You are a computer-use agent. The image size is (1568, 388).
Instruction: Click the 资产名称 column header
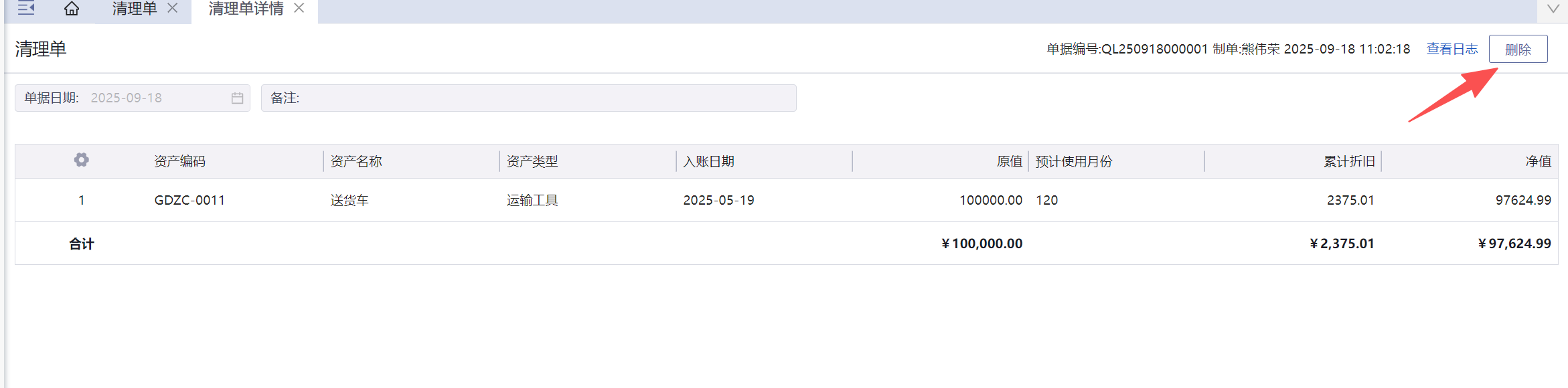356,161
